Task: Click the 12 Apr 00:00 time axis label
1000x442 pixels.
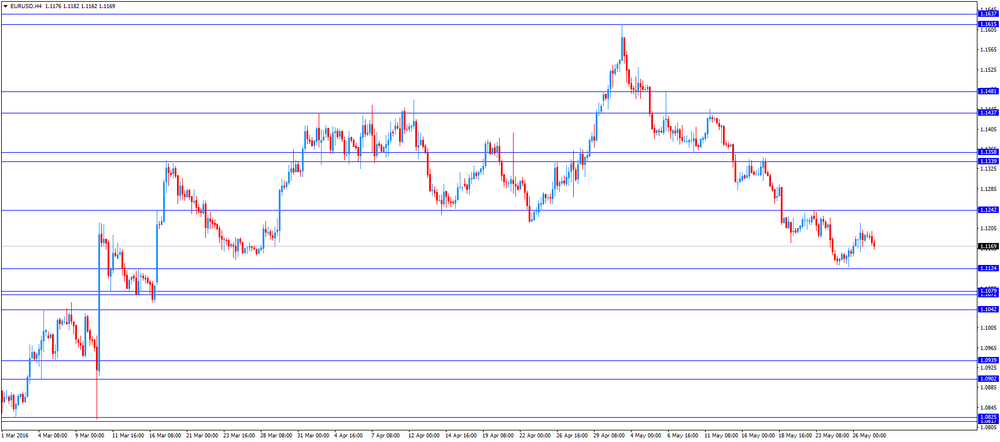Action: 424,436
